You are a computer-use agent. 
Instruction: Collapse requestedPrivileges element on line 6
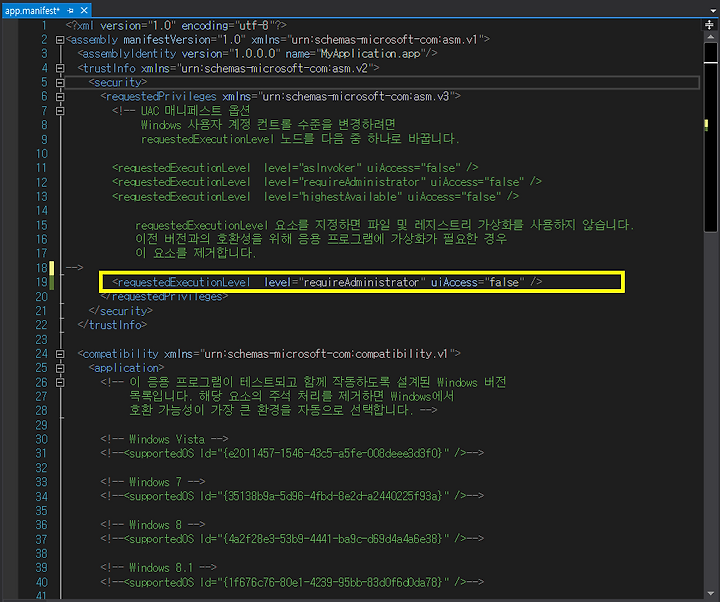click(x=60, y=97)
